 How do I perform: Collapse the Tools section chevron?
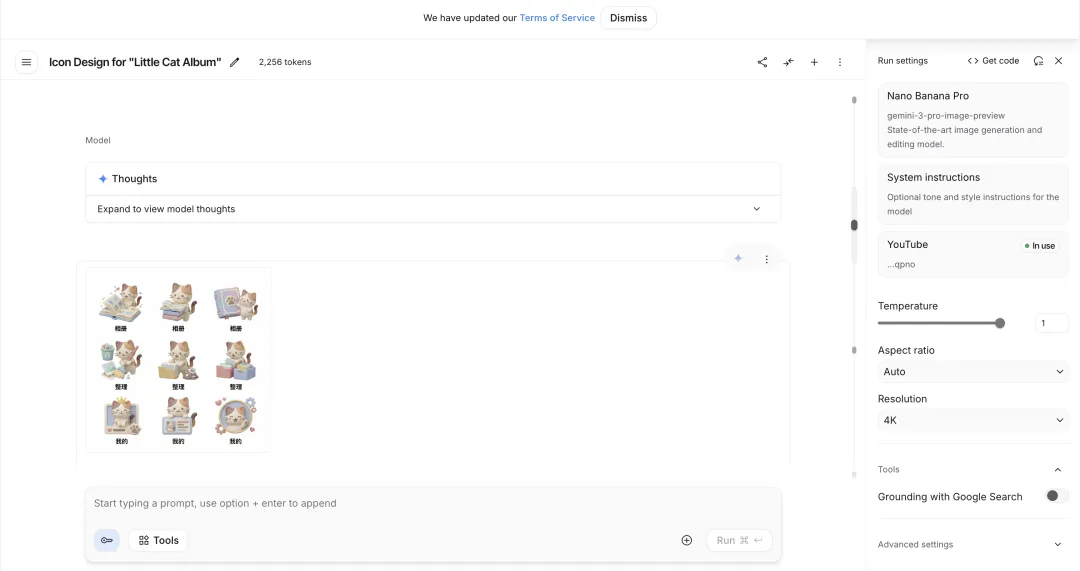[1058, 469]
